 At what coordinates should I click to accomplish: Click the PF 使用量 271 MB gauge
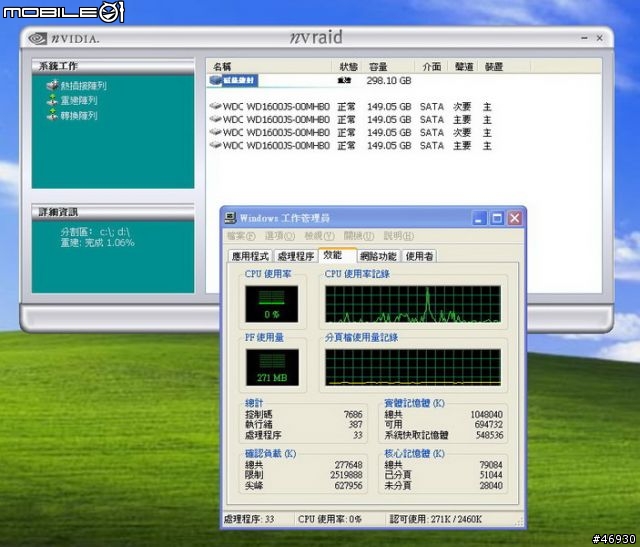coord(272,367)
